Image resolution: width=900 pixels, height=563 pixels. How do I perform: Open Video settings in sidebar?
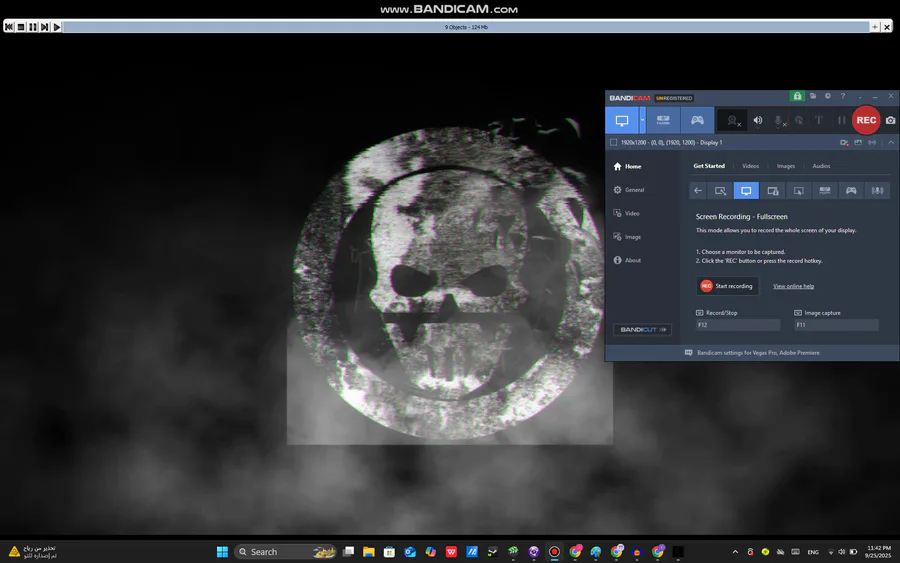pyautogui.click(x=626, y=213)
